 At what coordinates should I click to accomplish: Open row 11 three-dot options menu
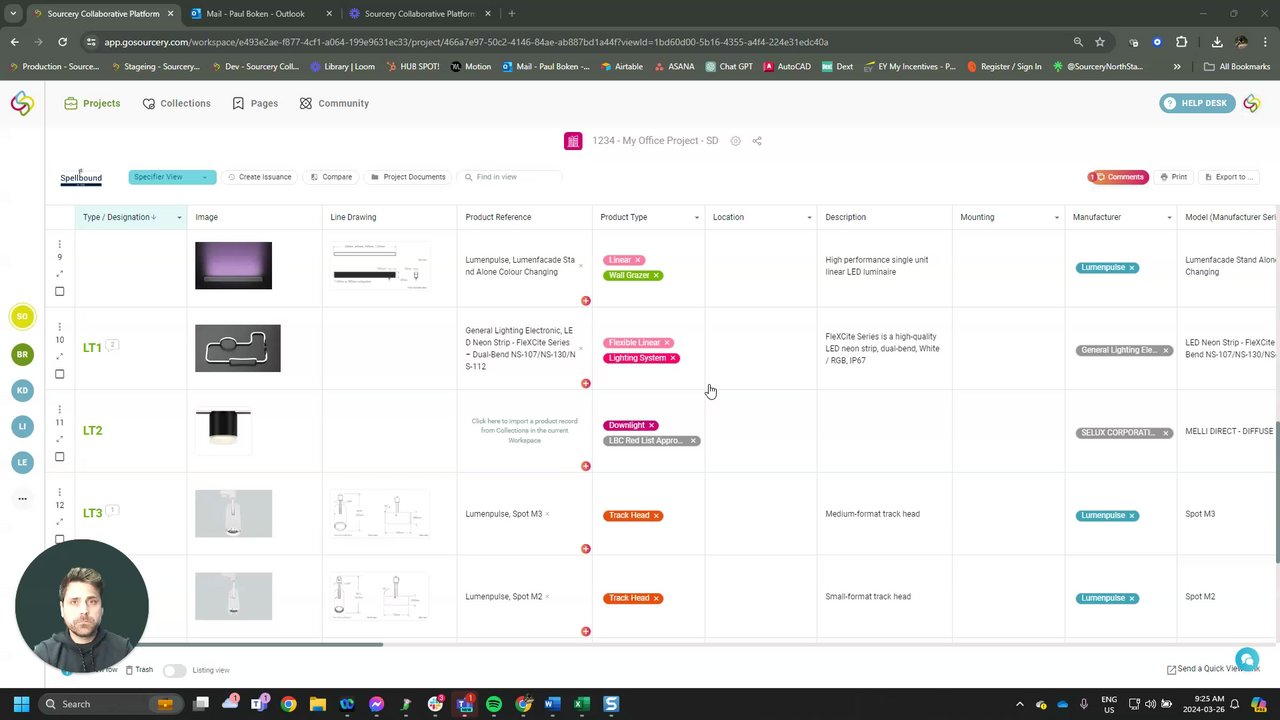[x=59, y=409]
